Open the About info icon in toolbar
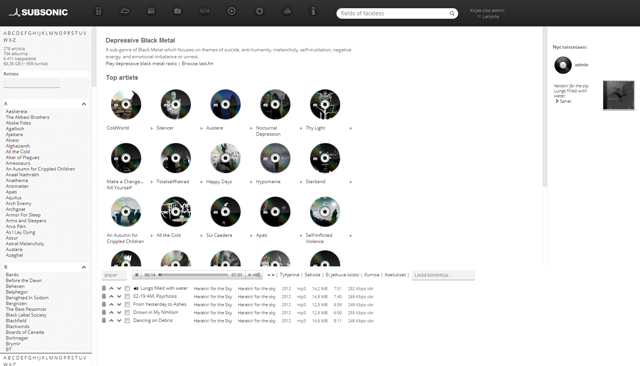The image size is (640, 366). 313,11
